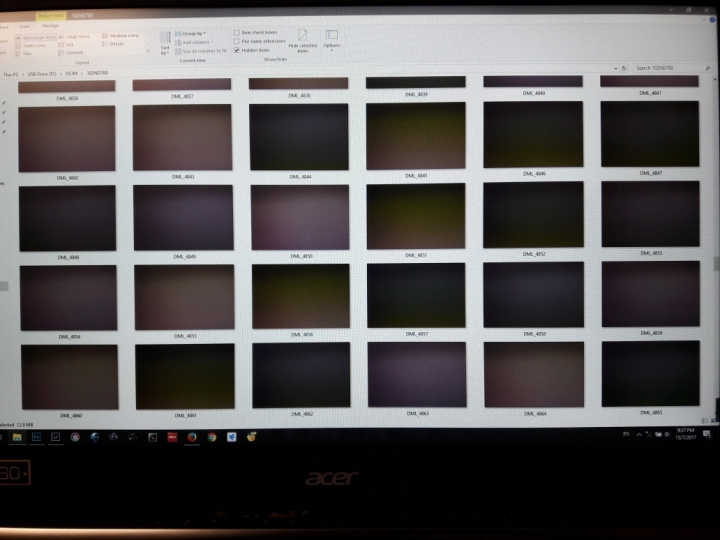Choose Tiles layout
Screen dimensions: 720x540
click(23, 54)
